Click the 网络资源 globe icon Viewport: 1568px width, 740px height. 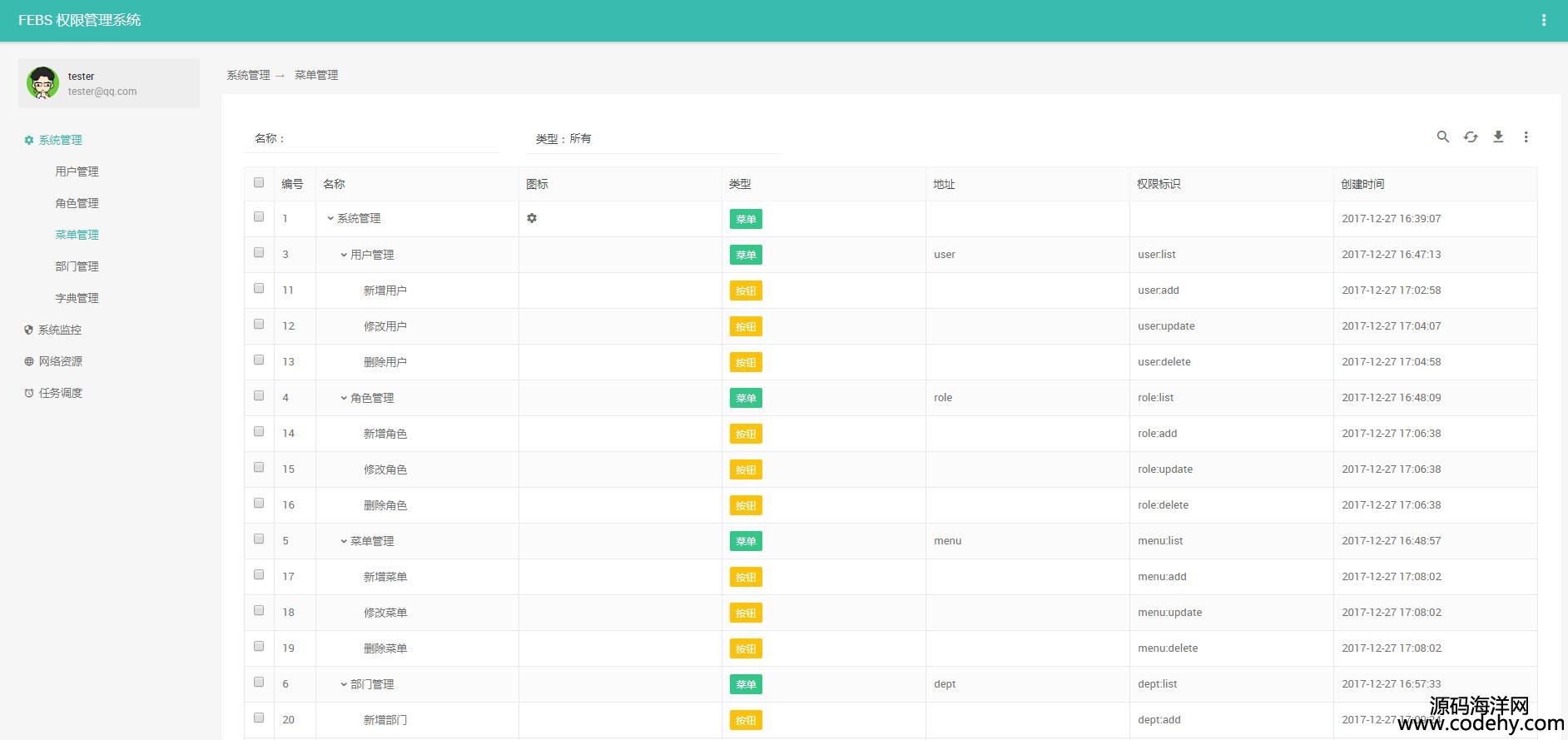pos(29,361)
